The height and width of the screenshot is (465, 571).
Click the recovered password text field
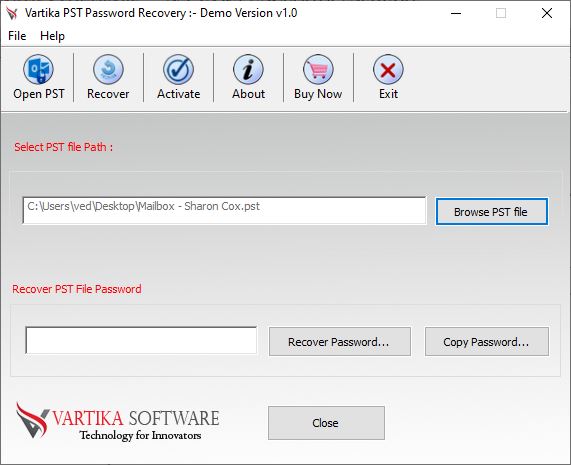point(141,340)
